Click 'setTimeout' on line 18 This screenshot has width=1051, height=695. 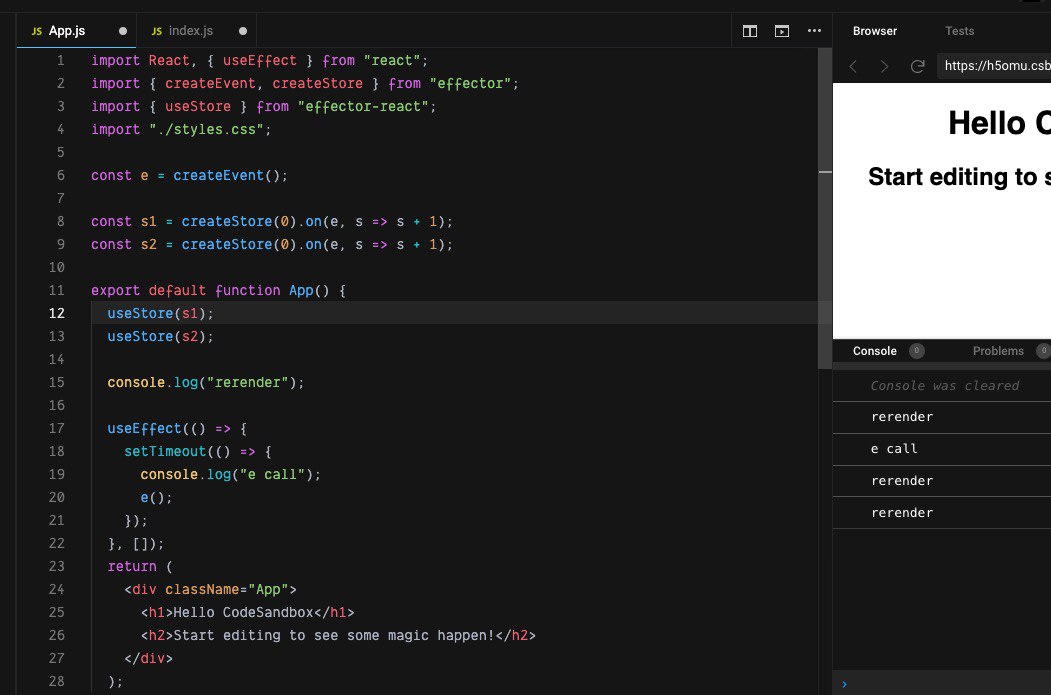pos(165,451)
